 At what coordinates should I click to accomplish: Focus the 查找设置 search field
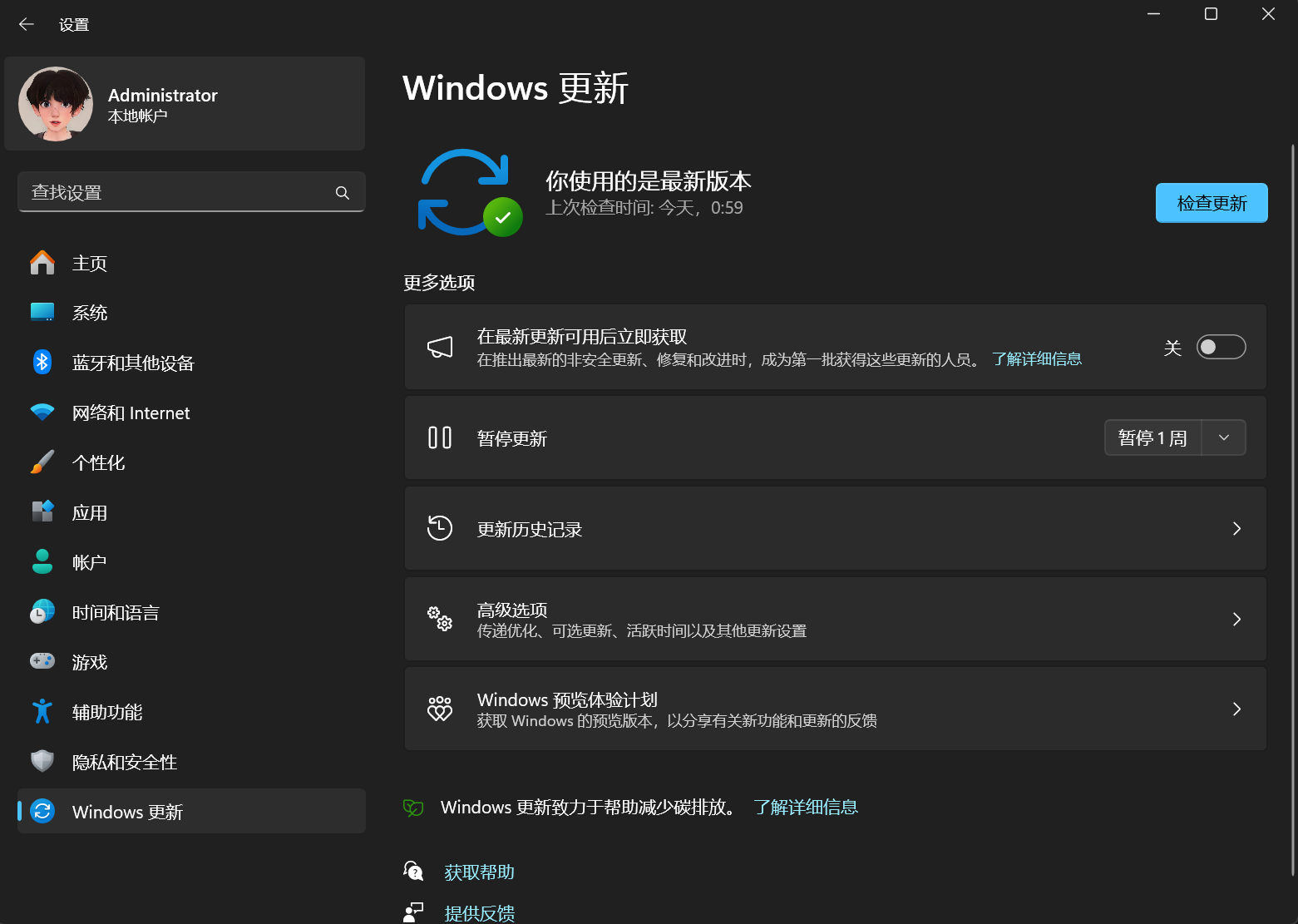[191, 192]
